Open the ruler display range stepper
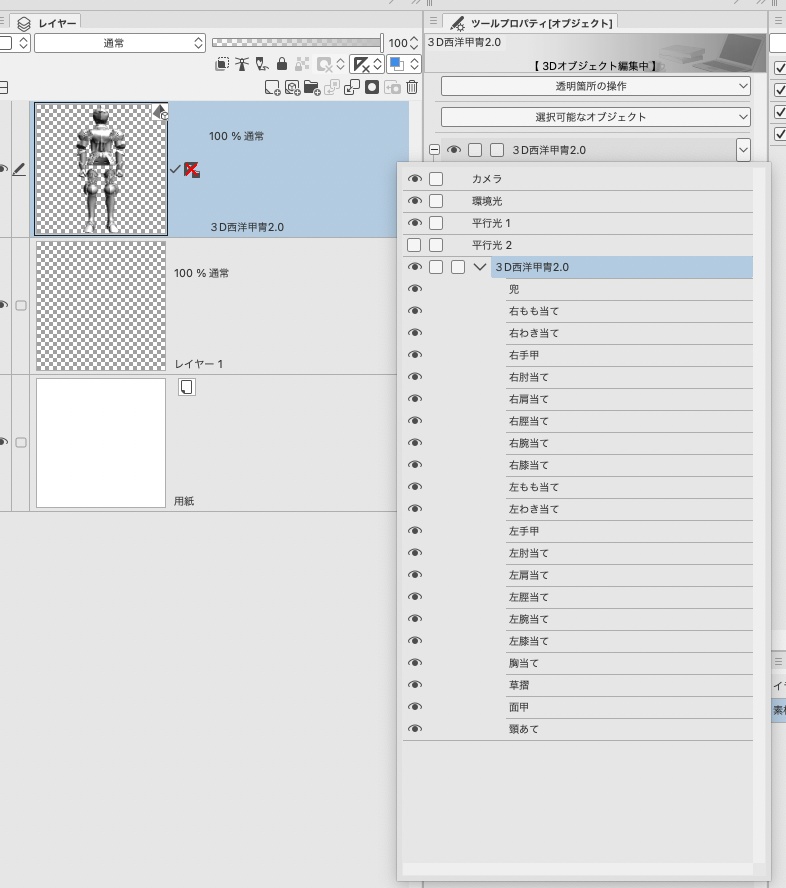Screen dimensions: 786x888 pyautogui.click(x=378, y=64)
